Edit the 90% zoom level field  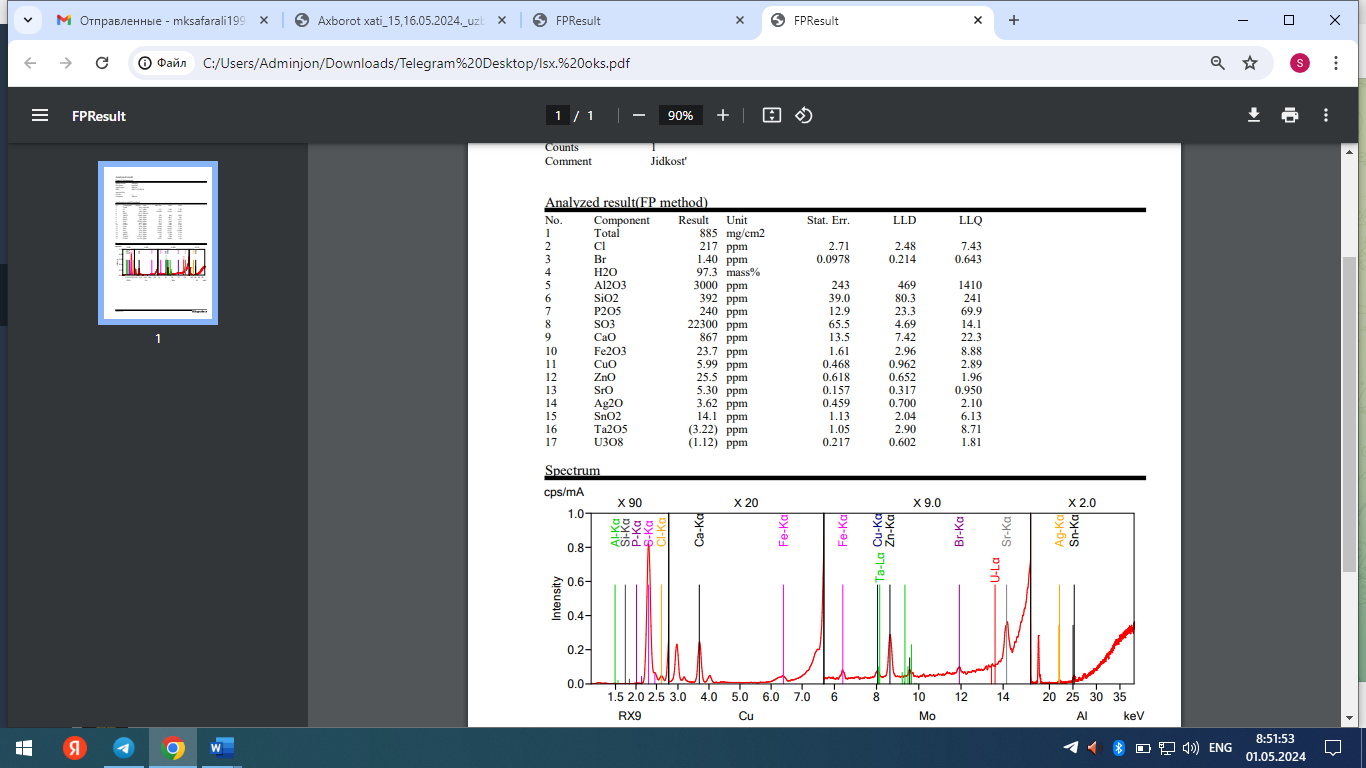(681, 115)
